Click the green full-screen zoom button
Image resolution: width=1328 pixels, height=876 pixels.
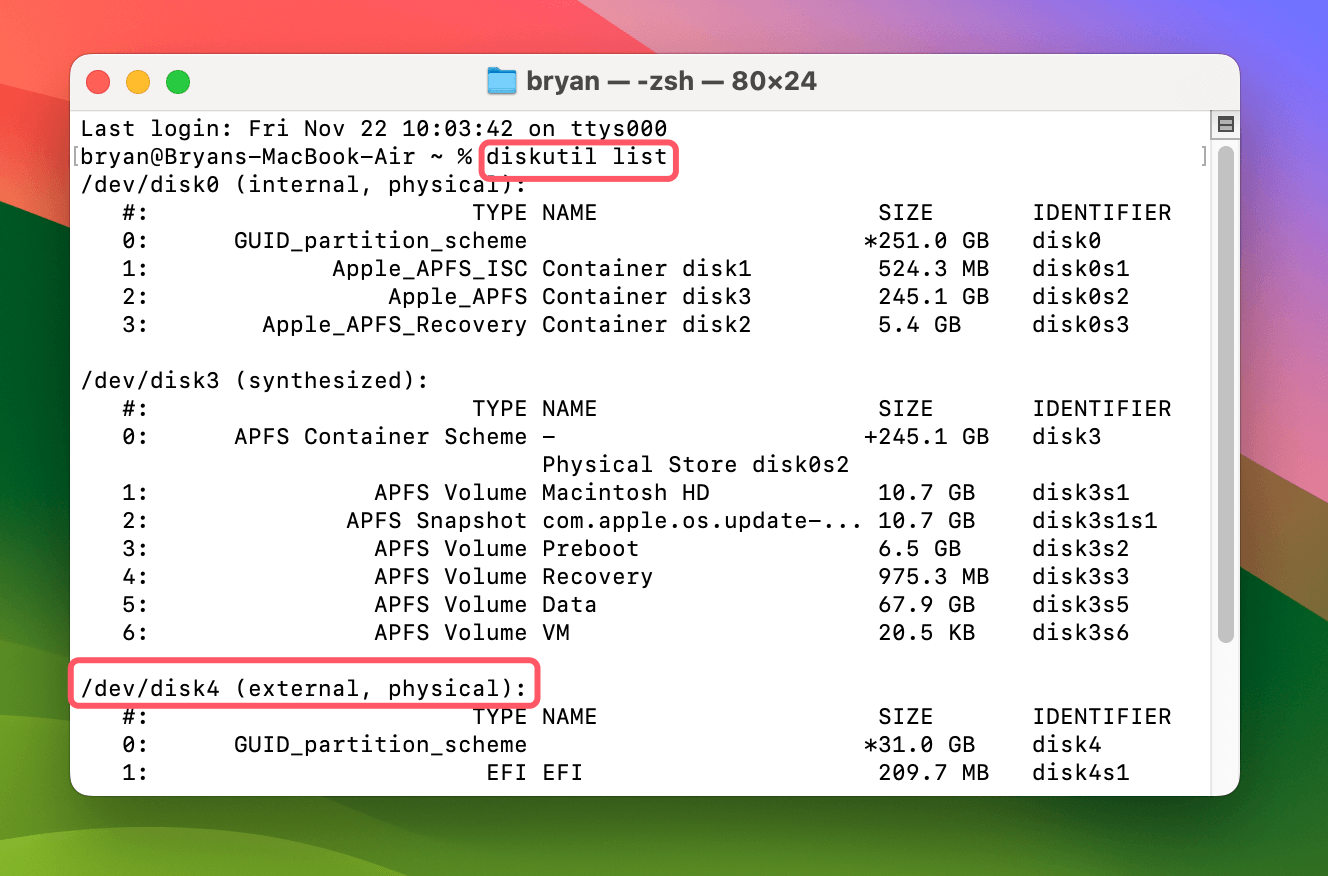pos(178,83)
